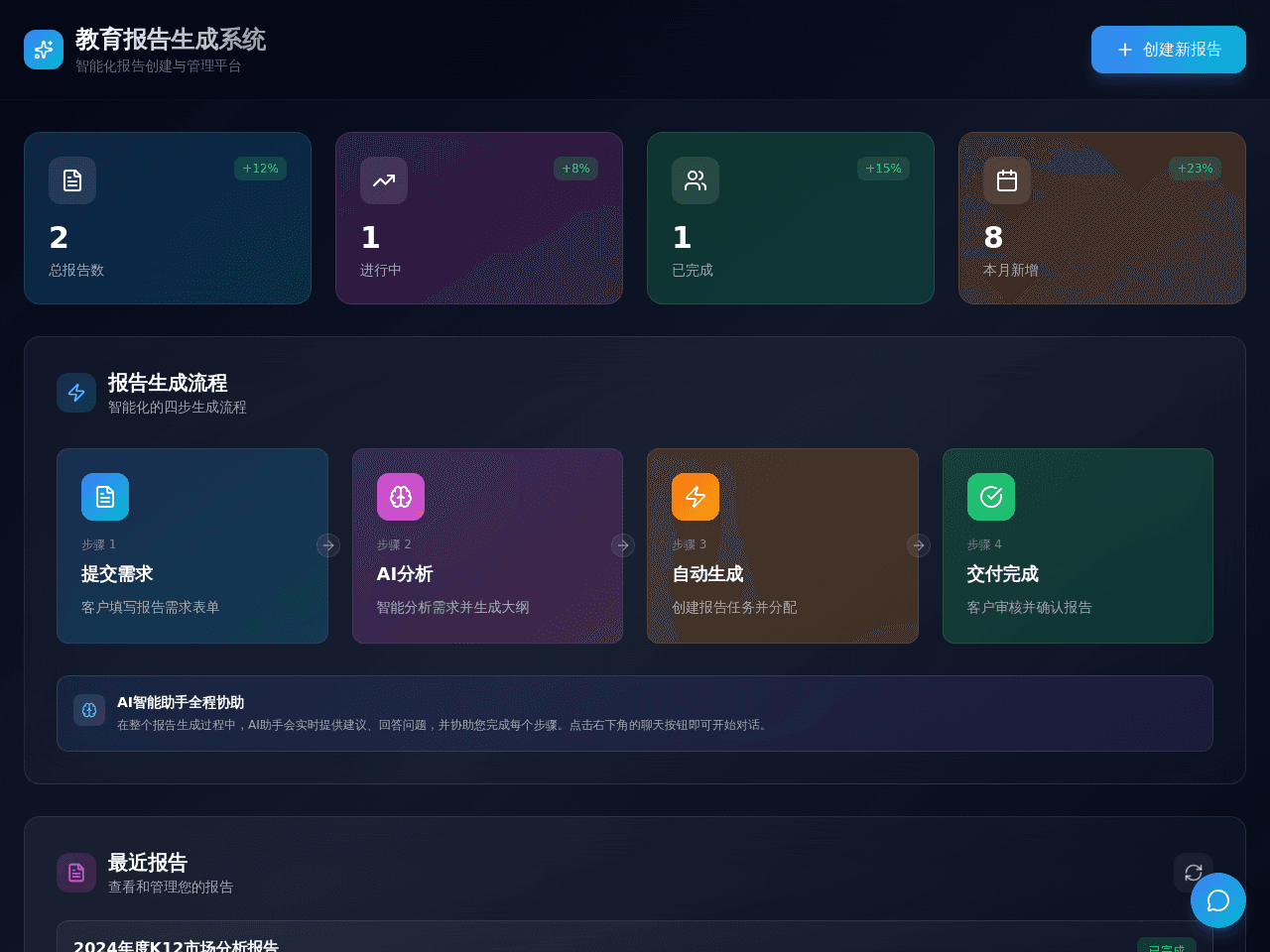This screenshot has height=952, width=1270.
Task: Click the purple document icon beside 最近报告
Action: tap(76, 873)
